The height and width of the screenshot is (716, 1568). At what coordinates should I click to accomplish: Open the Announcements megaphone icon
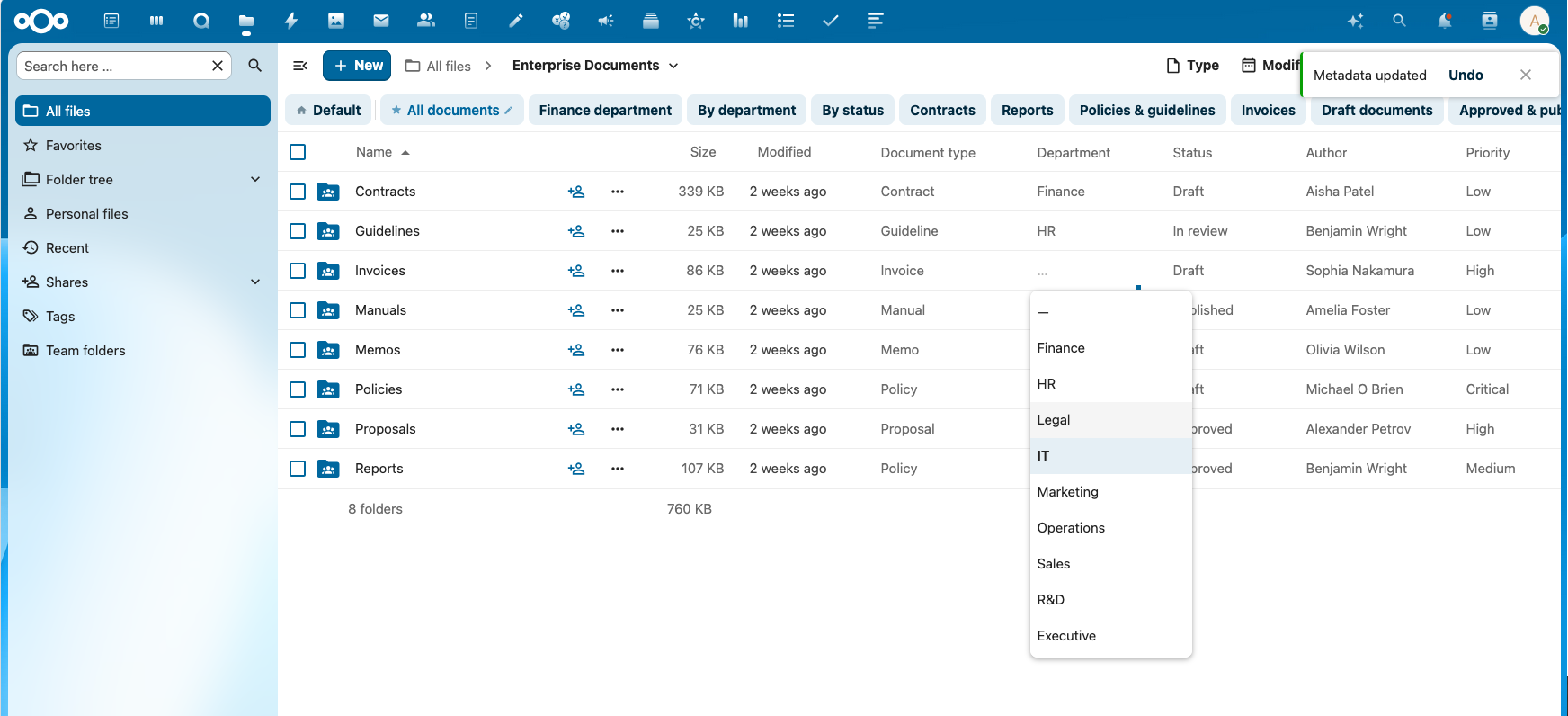click(606, 21)
